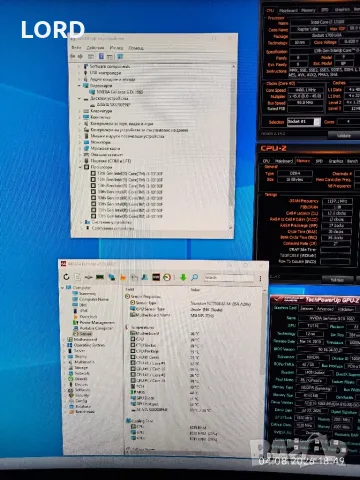Click the AIDA64 Refresh toolbar icon

[66, 277]
